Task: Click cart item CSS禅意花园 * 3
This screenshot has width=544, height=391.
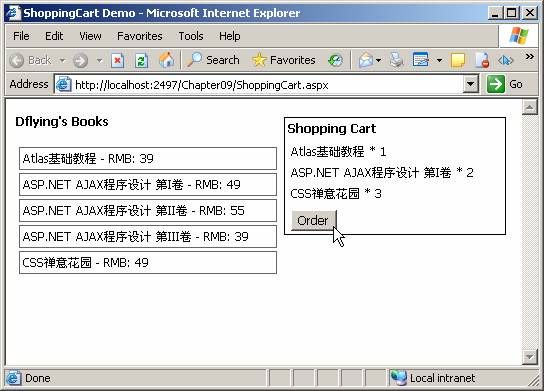Action: [336, 194]
